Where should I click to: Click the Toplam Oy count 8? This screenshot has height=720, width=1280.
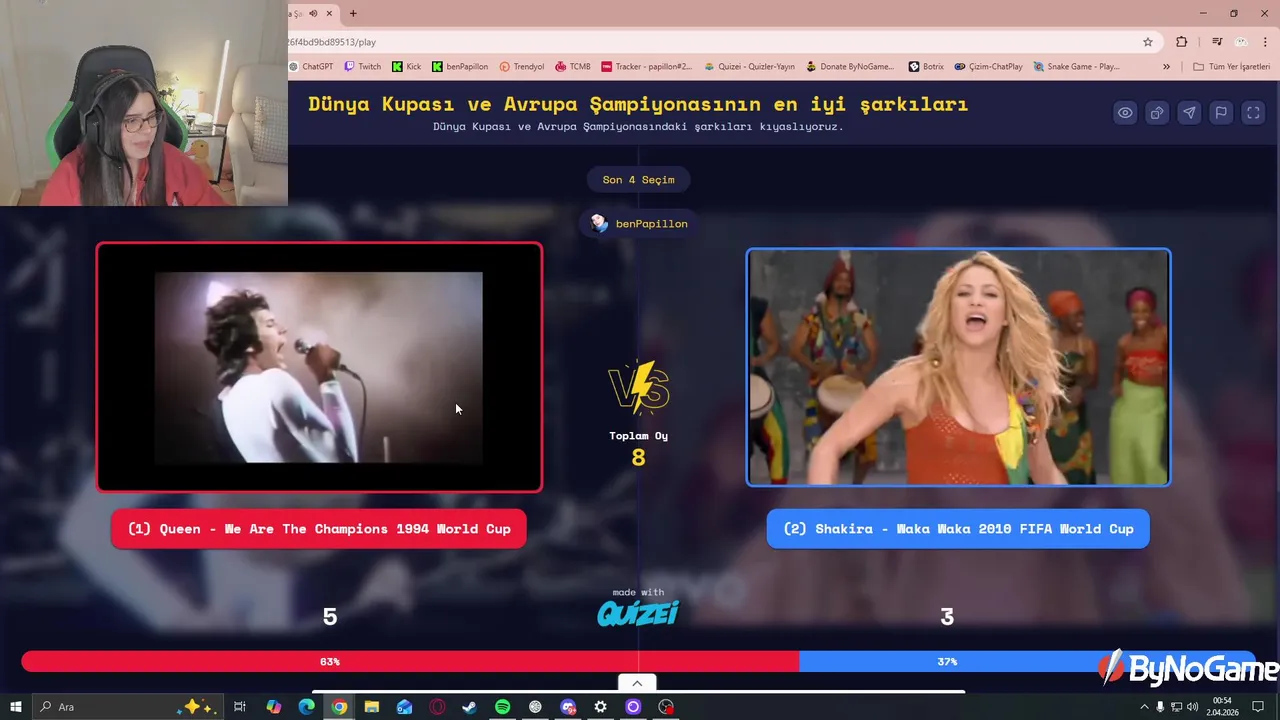click(638, 458)
